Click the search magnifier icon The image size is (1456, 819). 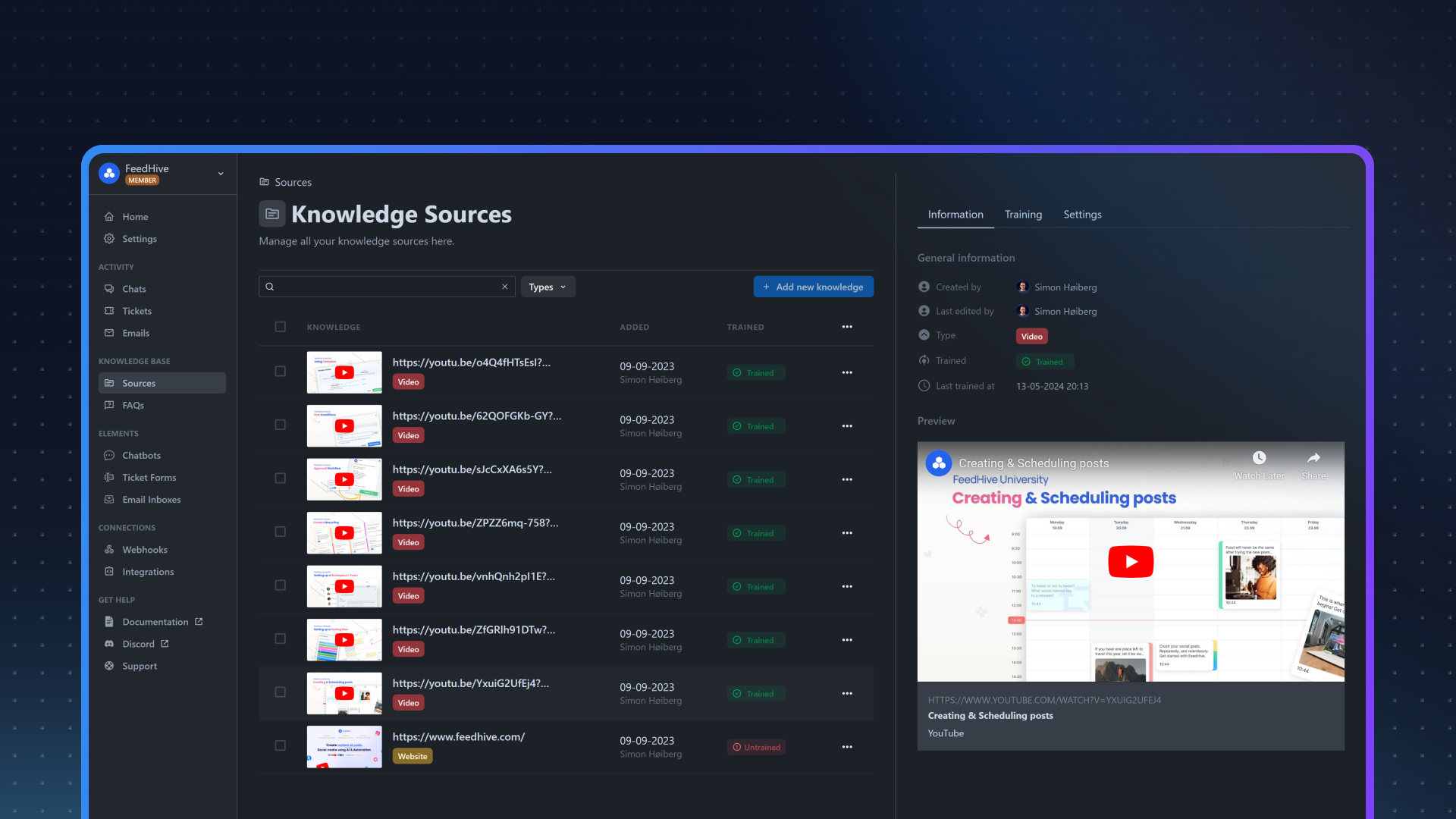(270, 287)
